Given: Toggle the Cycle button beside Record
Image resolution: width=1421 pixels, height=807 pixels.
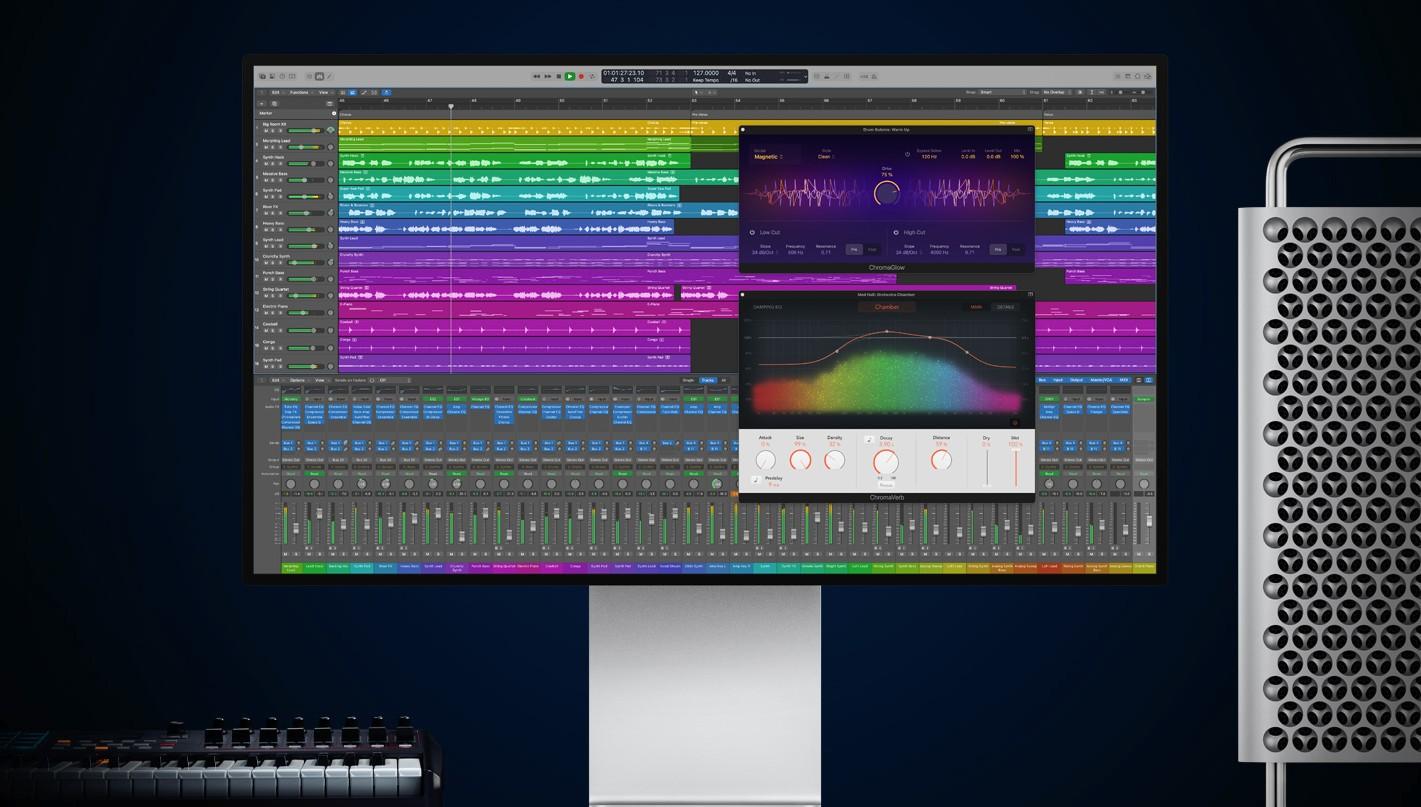Looking at the screenshot, I should coord(592,76).
